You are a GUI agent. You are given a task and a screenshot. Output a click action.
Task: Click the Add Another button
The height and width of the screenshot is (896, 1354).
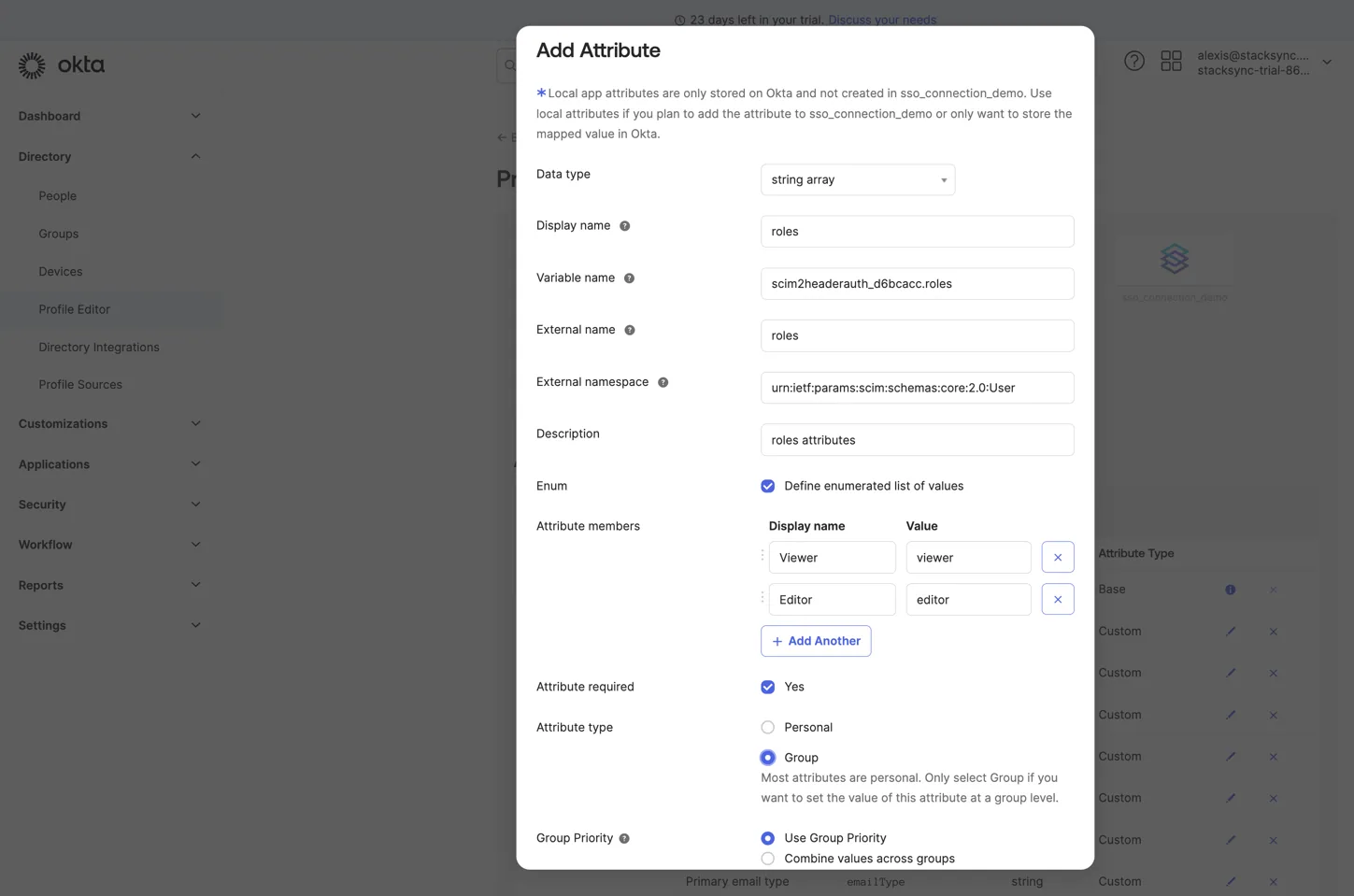tap(816, 641)
